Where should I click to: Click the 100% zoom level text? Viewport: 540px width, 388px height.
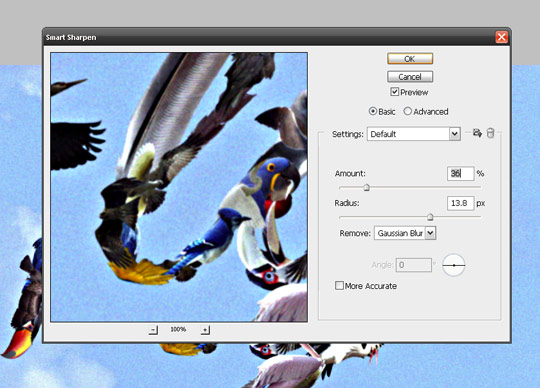click(x=178, y=329)
